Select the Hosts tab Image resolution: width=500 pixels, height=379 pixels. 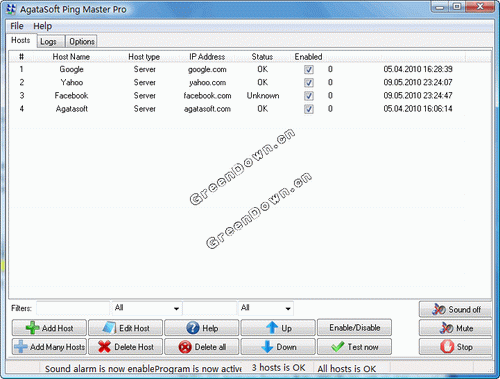(21, 40)
